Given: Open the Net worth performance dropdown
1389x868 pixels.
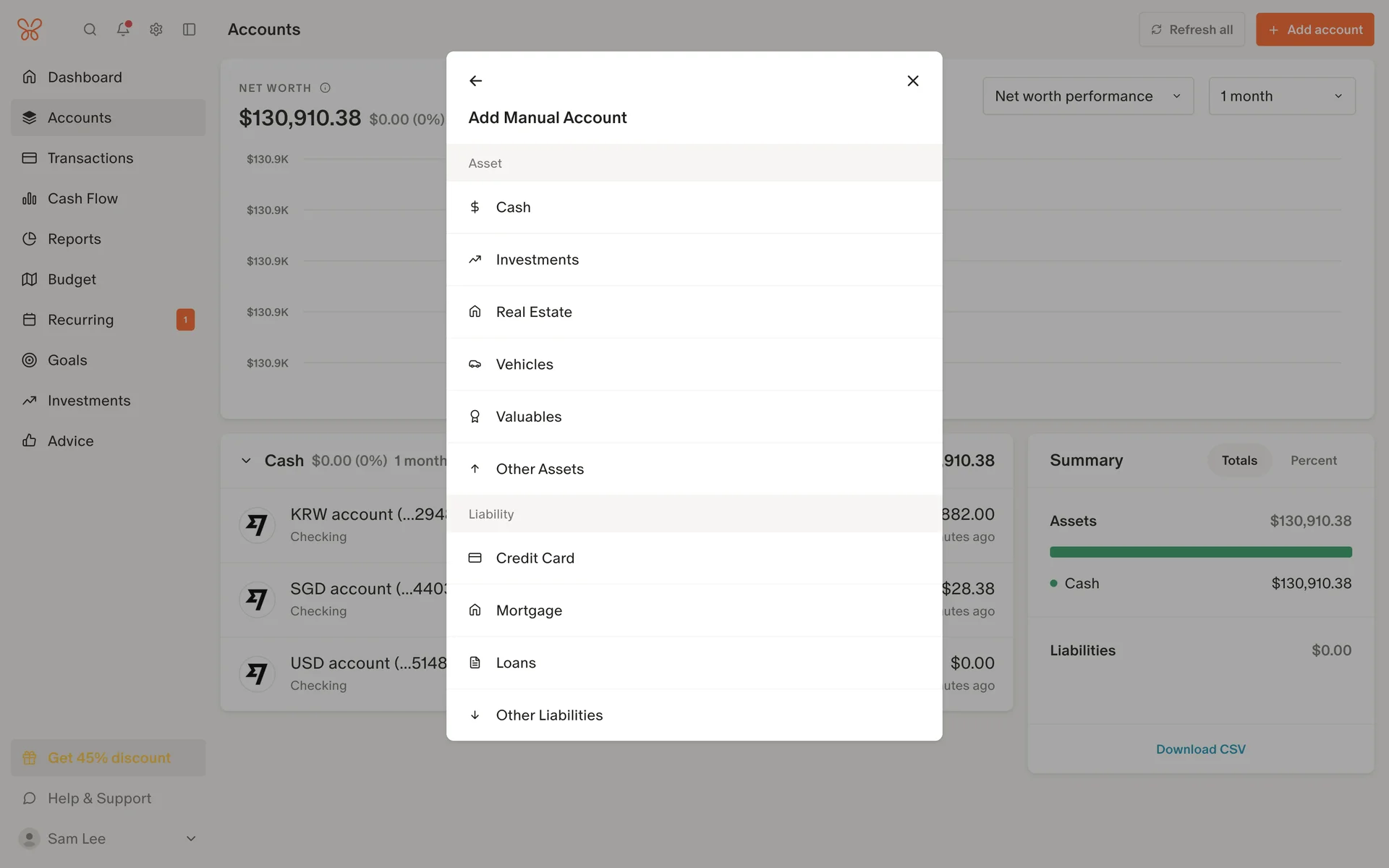Looking at the screenshot, I should pyautogui.click(x=1087, y=96).
